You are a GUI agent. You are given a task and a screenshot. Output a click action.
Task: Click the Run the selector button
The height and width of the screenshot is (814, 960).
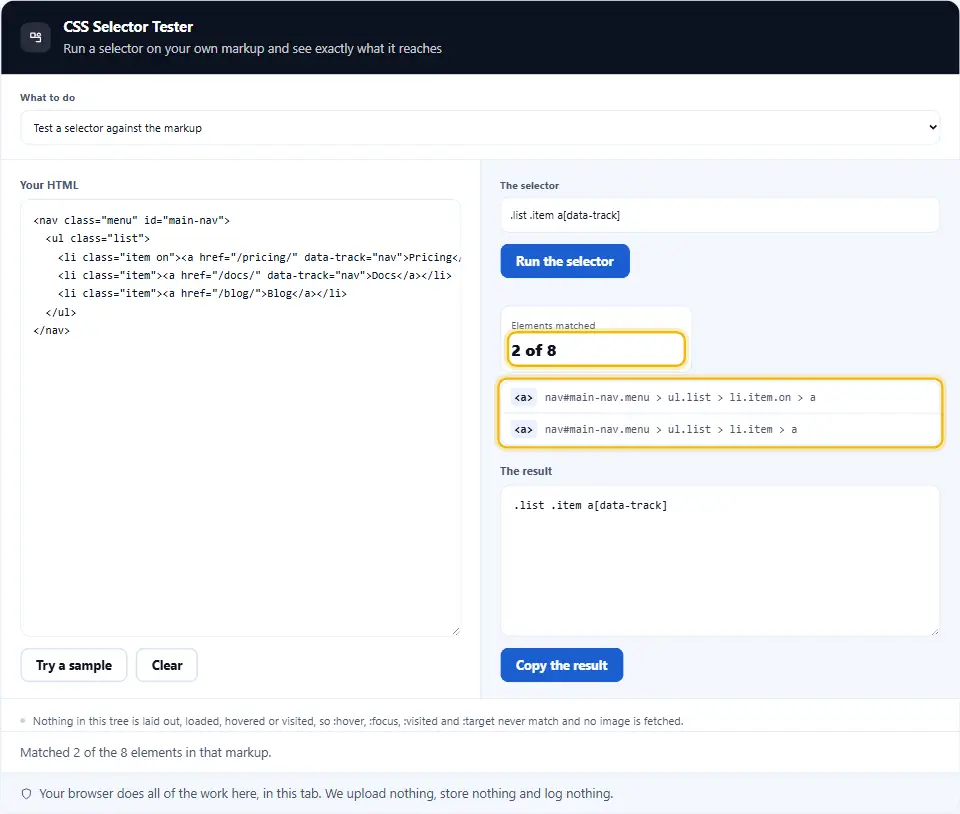(x=564, y=261)
